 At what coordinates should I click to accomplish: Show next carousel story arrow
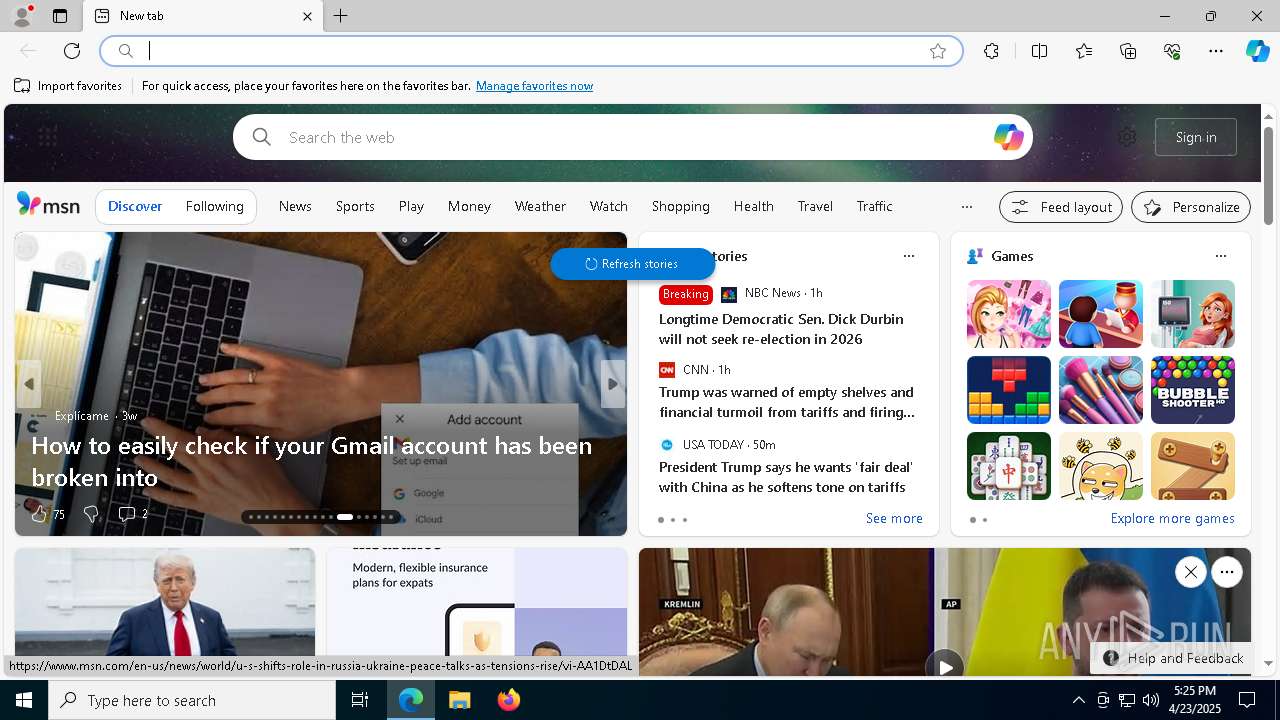point(613,384)
